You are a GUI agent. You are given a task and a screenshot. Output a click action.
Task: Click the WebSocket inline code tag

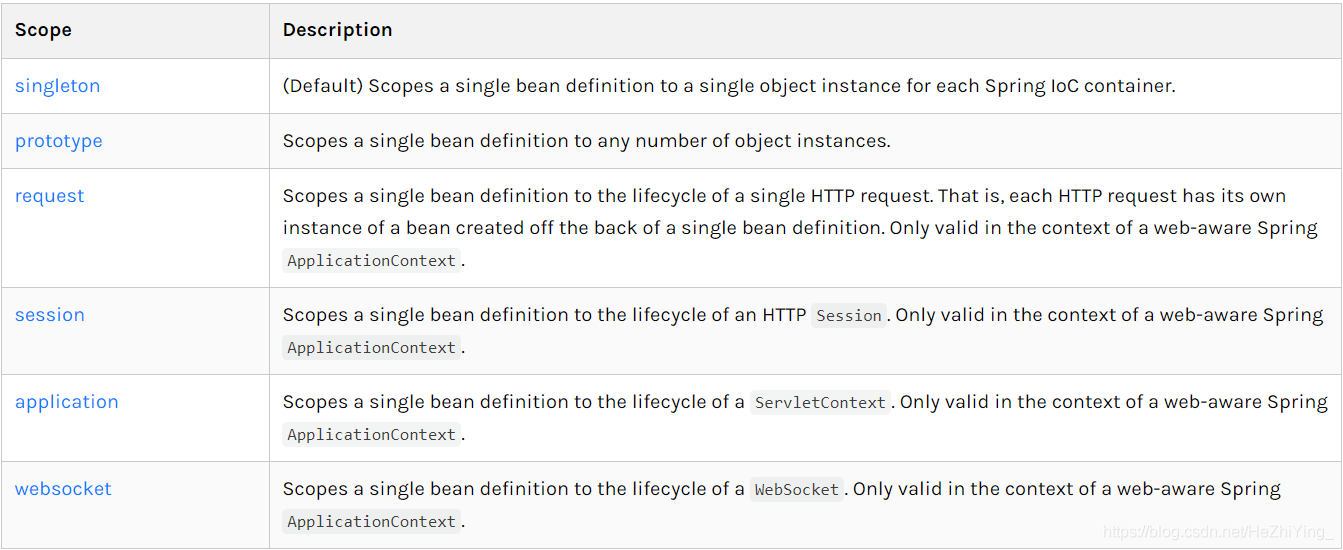(x=797, y=490)
